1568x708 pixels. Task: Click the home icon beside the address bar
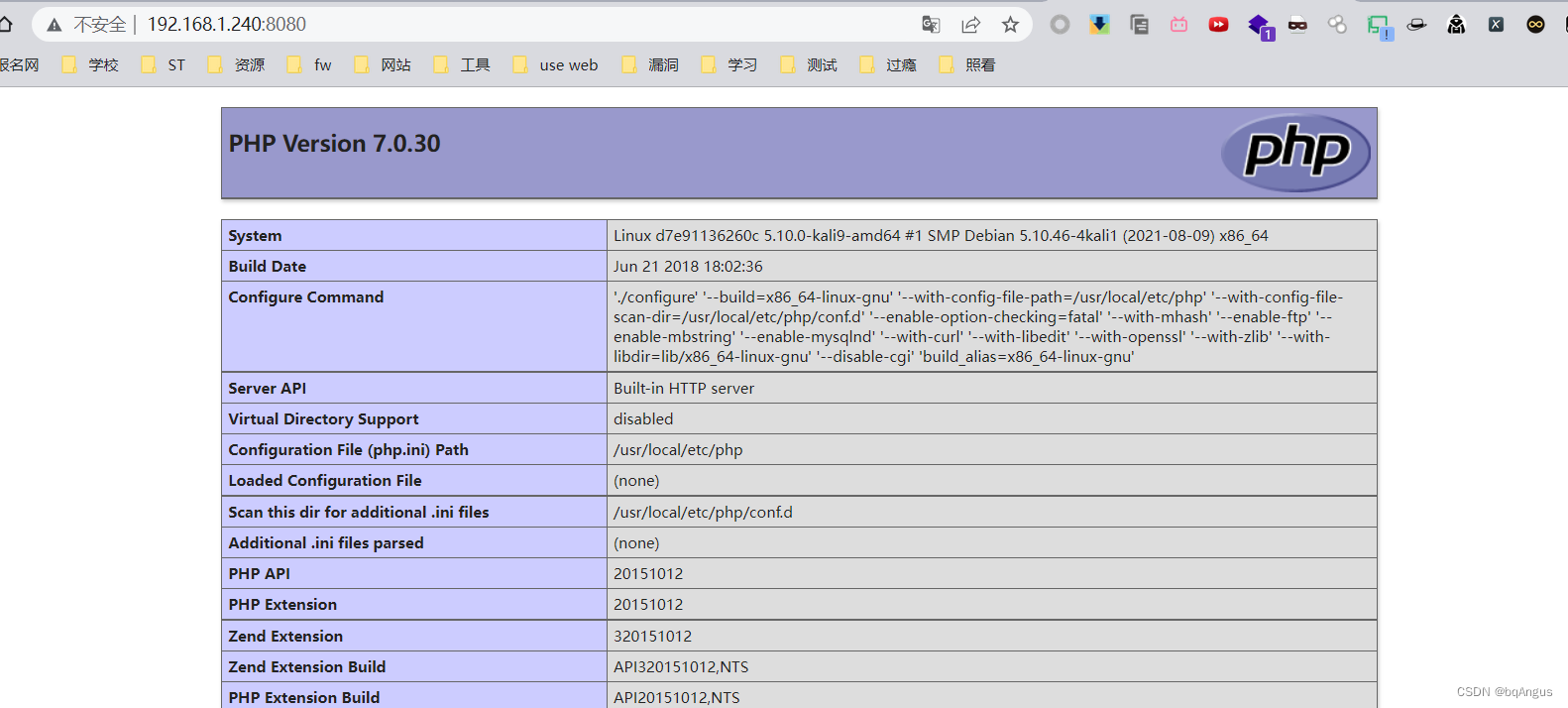(5, 24)
